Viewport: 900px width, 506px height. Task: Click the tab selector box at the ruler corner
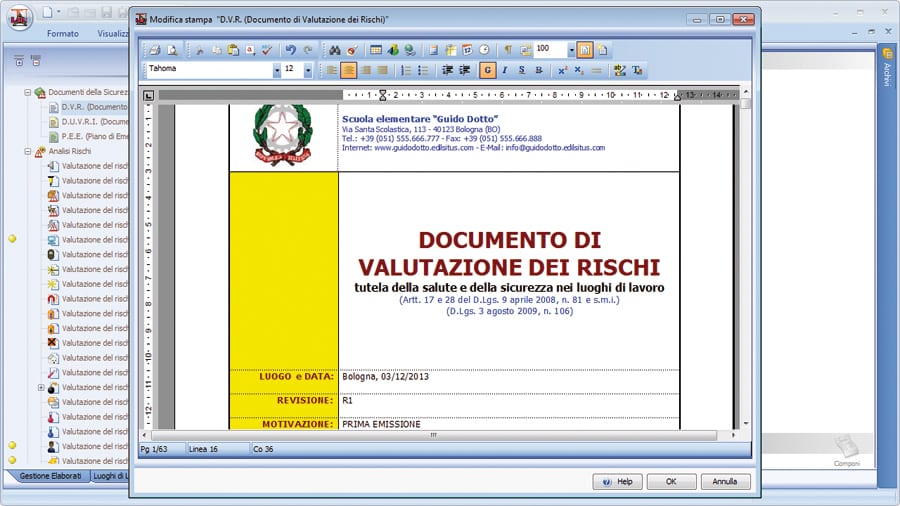click(149, 96)
